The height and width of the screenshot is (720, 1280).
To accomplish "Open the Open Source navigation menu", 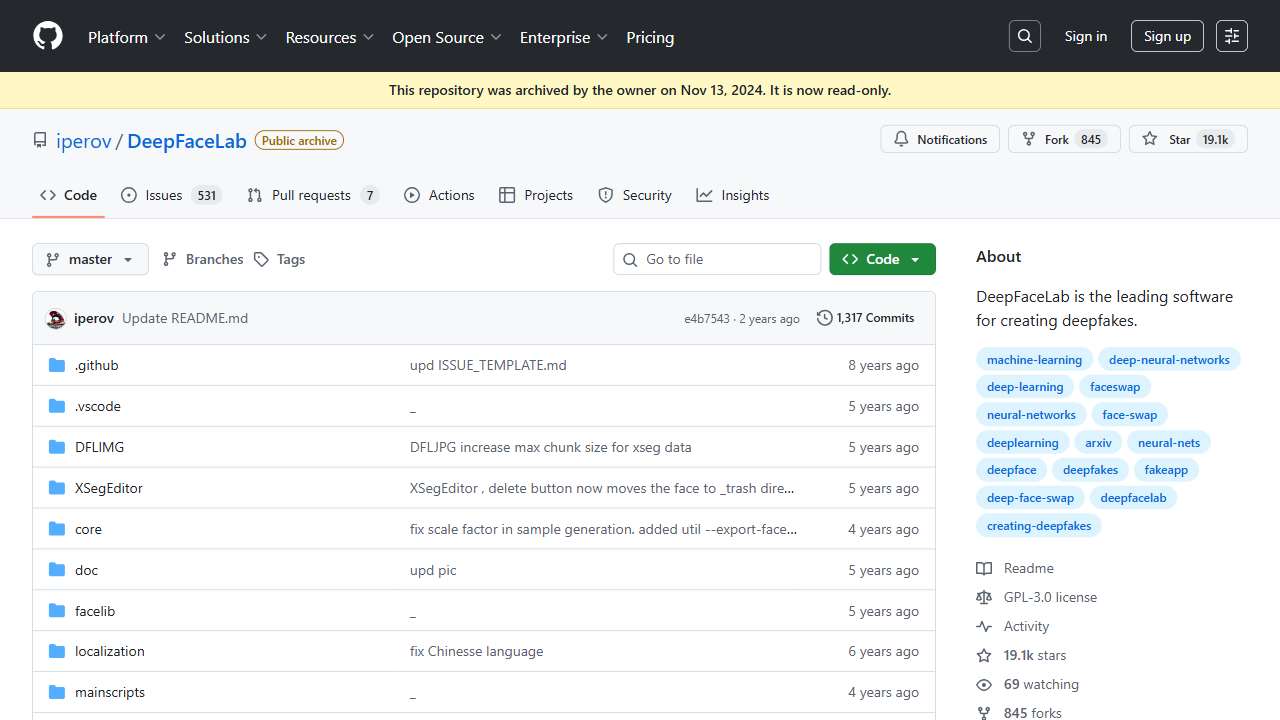I will [446, 37].
